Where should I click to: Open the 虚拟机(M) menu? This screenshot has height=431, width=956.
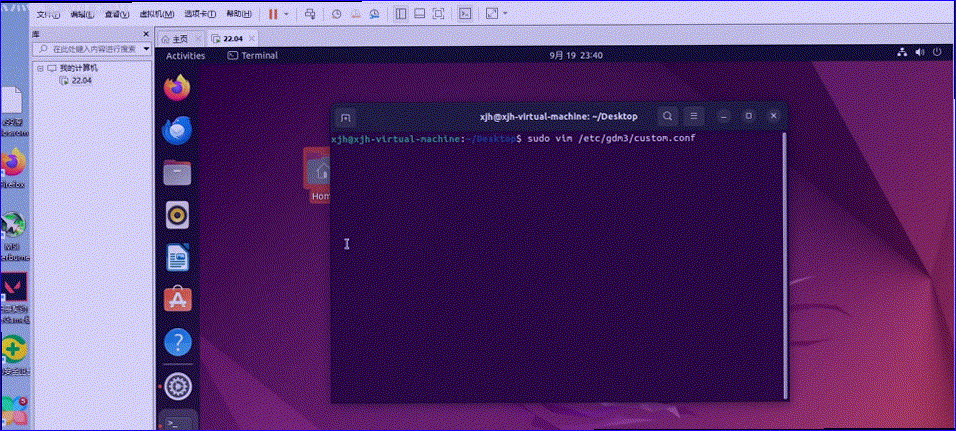(157, 14)
